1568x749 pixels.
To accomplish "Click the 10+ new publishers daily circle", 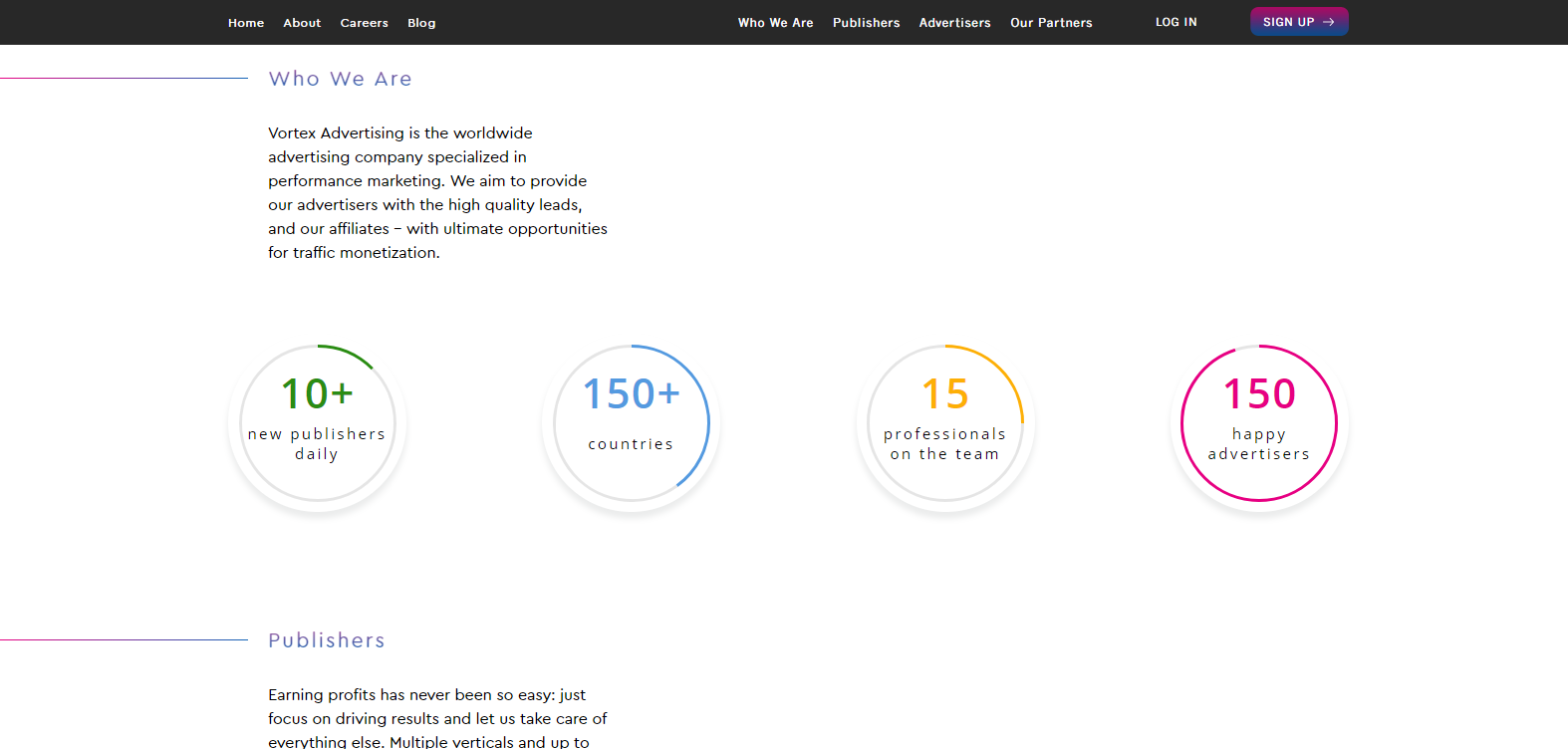I will point(317,423).
